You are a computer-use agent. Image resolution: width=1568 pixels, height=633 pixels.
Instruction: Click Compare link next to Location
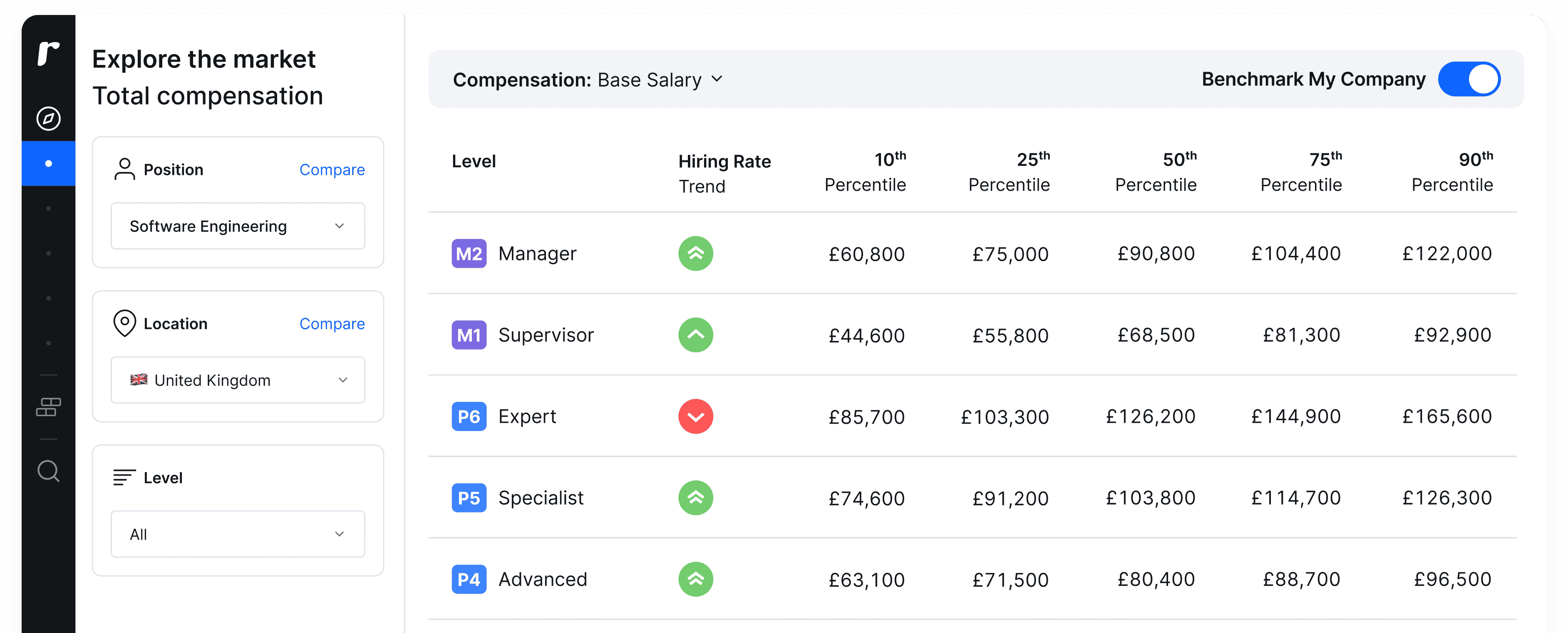pos(332,324)
